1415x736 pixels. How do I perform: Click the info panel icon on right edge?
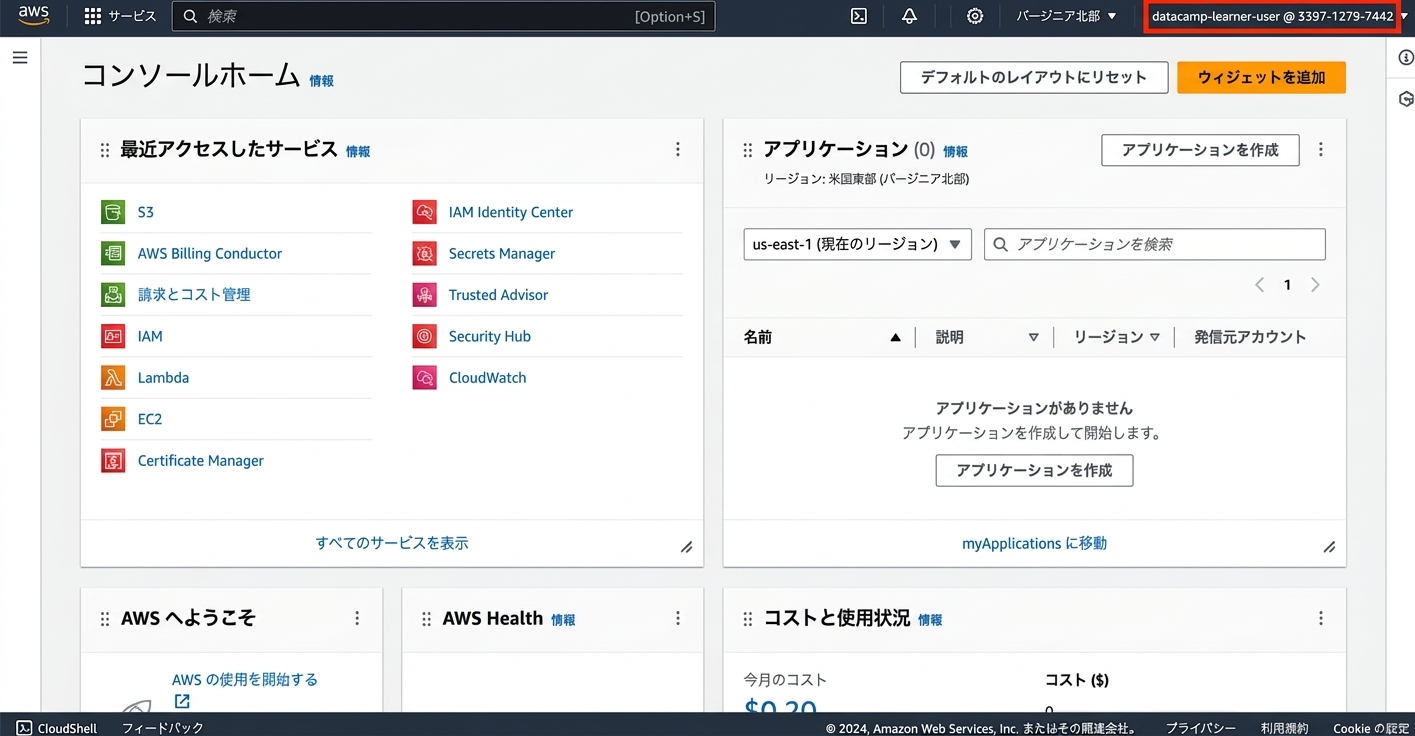pyautogui.click(x=1406, y=58)
